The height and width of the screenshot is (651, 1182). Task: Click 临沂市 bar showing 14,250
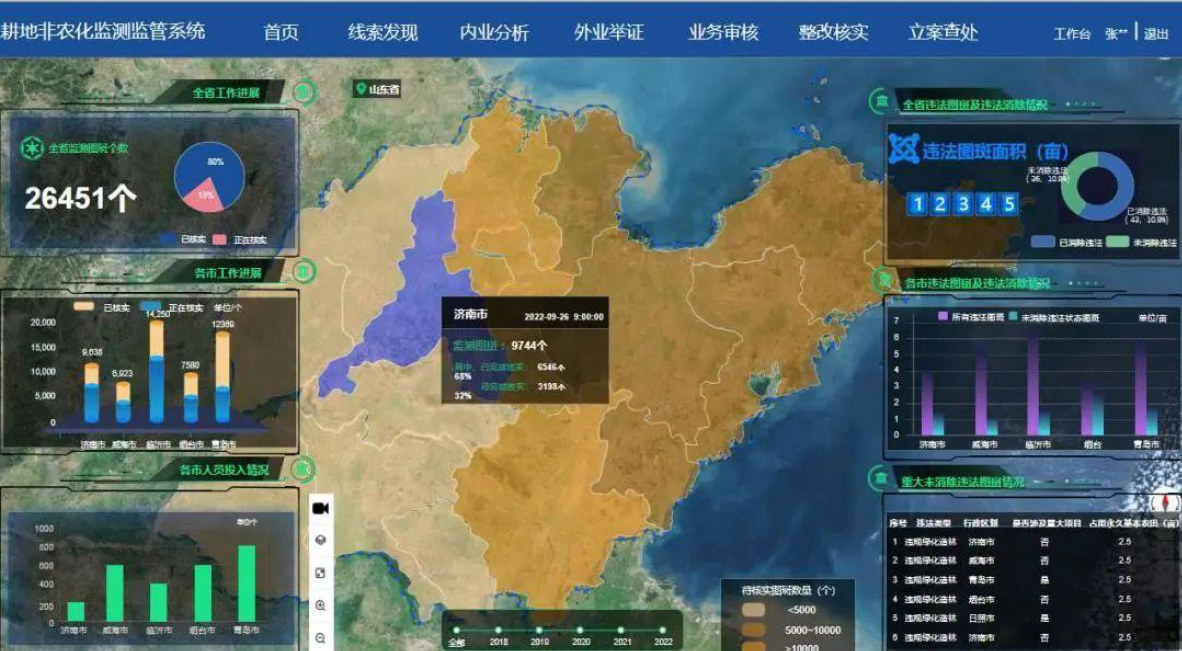coord(157,371)
